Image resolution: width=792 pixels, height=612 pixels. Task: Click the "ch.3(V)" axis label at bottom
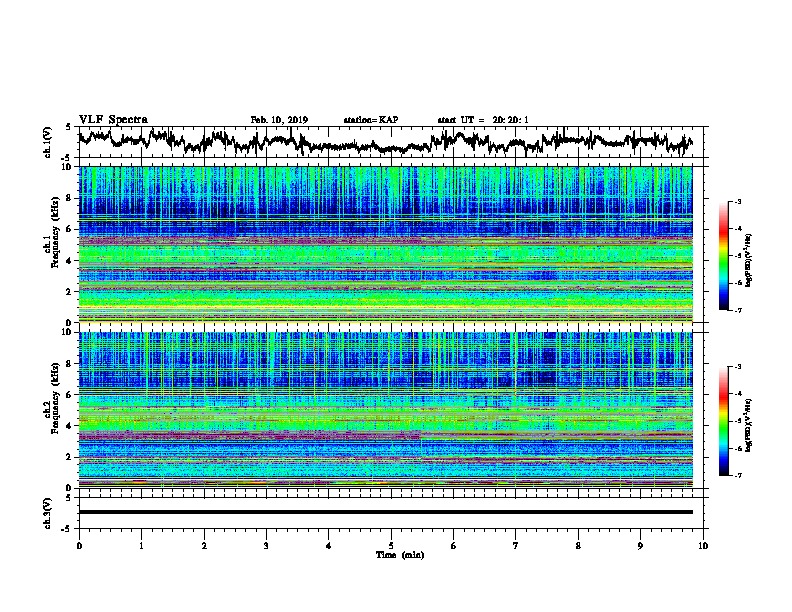point(47,513)
